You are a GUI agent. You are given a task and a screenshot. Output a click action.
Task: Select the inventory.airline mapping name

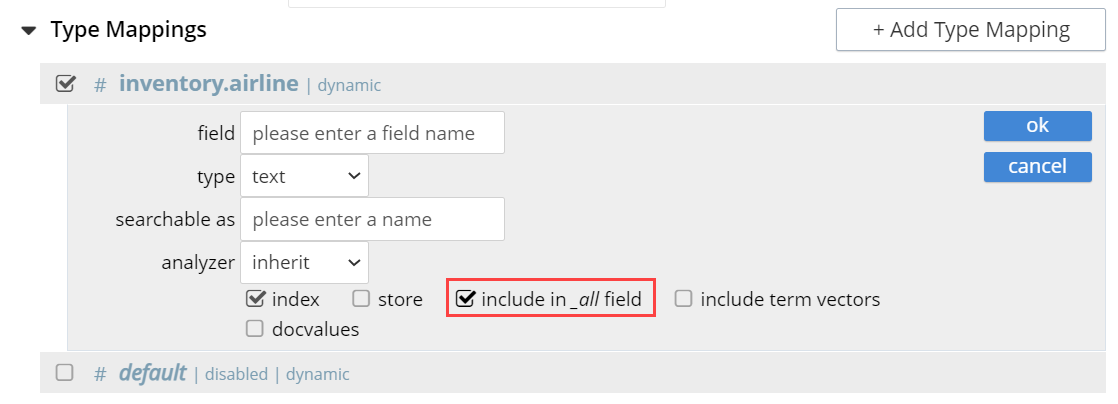click(x=208, y=84)
